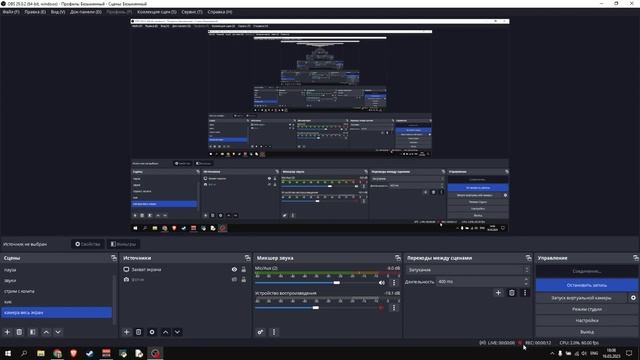Open the Правка menu
This screenshot has width=640, height=360.
pyautogui.click(x=35, y=12)
